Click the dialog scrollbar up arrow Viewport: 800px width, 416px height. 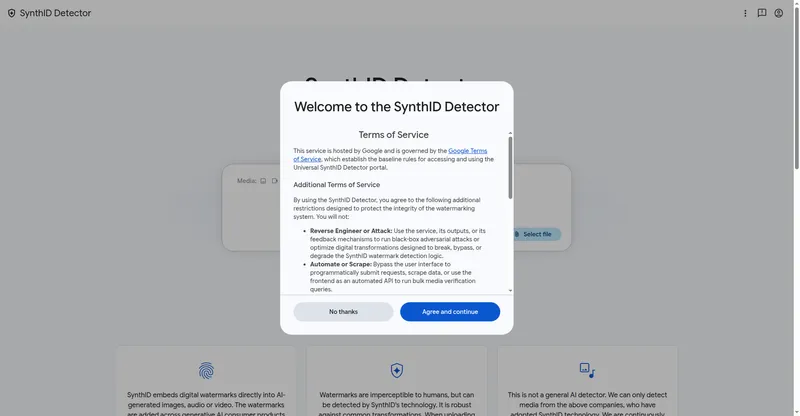click(510, 133)
